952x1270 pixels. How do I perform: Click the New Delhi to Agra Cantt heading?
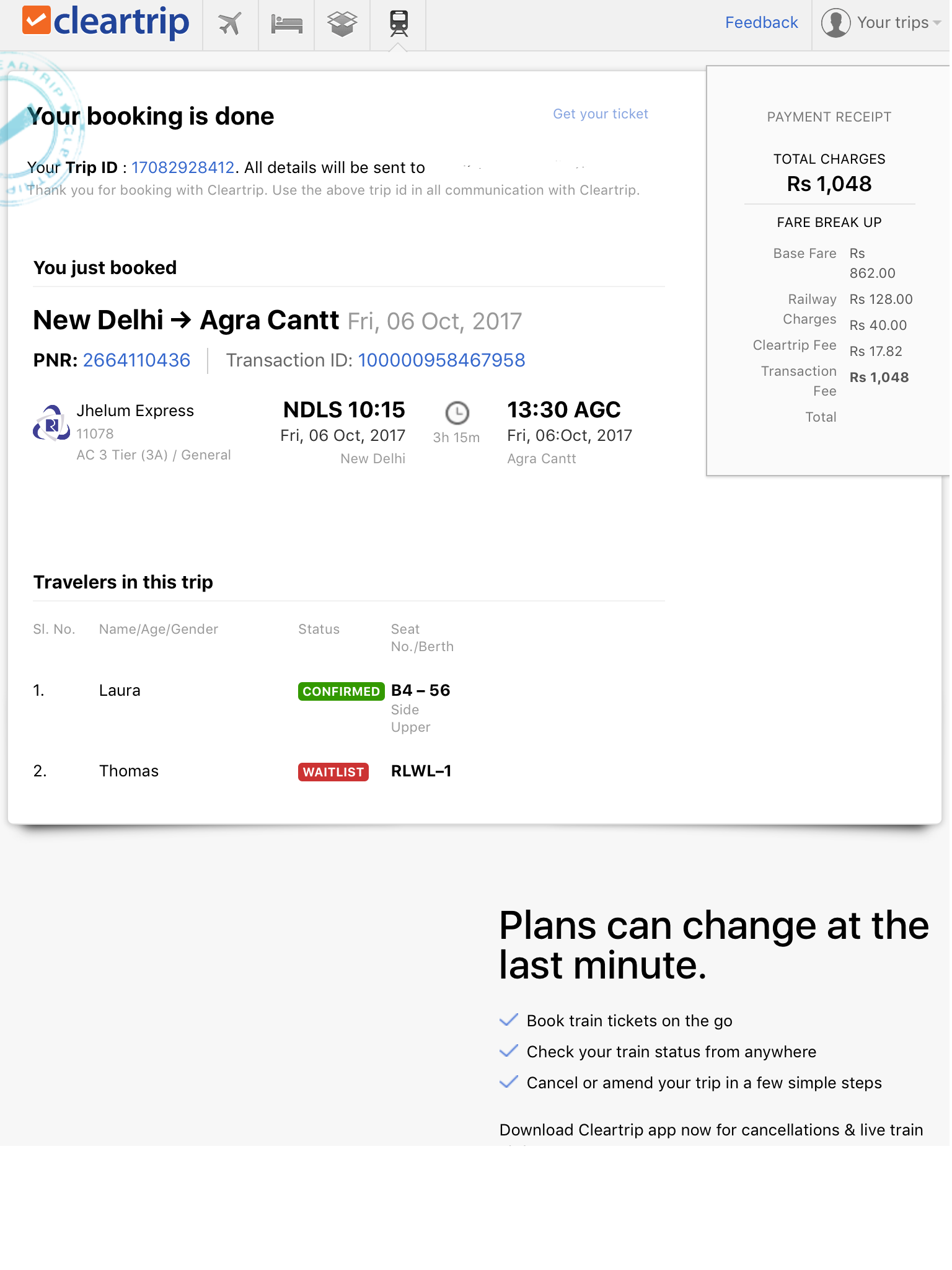tap(186, 321)
